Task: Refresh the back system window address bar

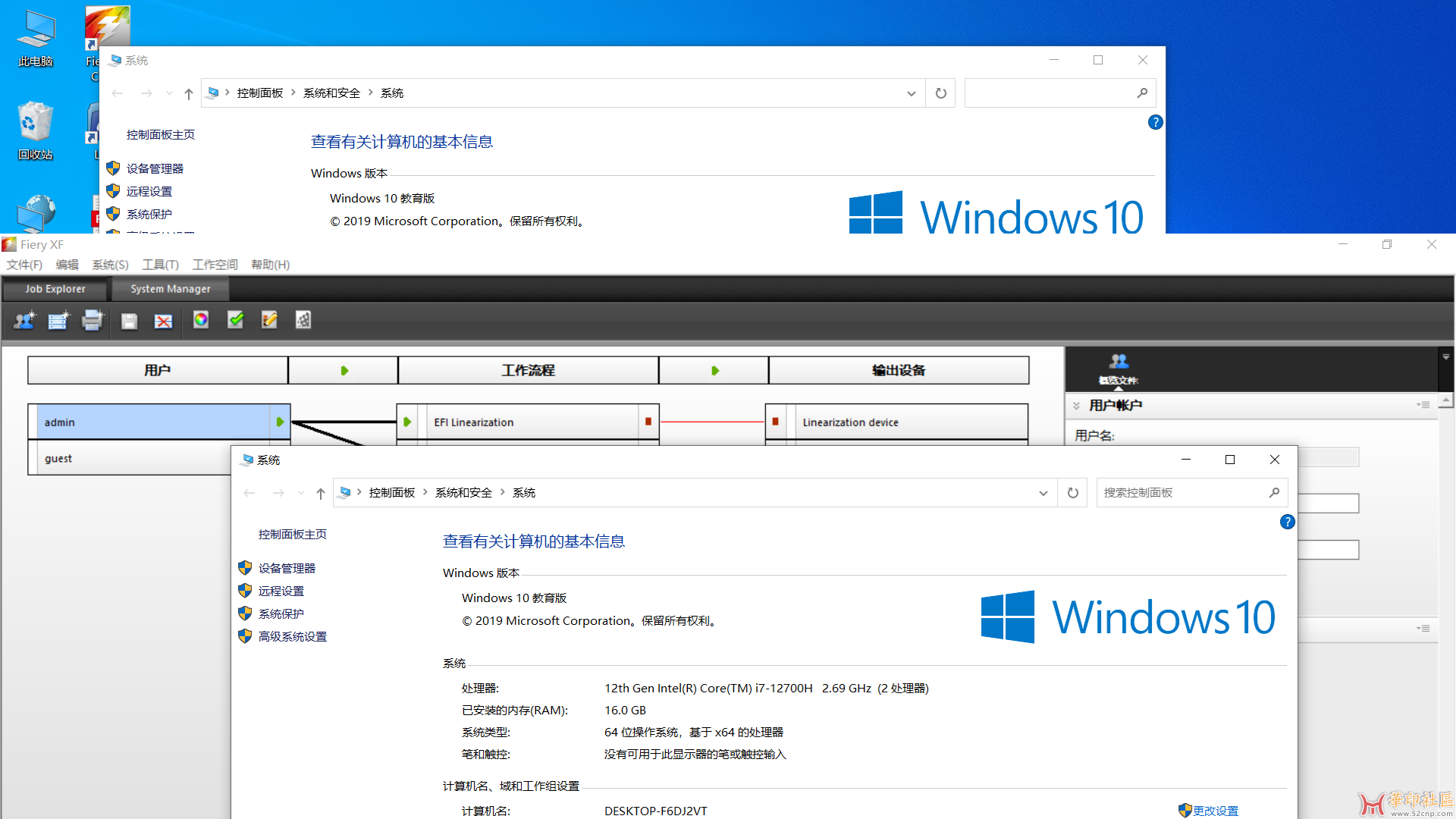Action: coord(941,93)
